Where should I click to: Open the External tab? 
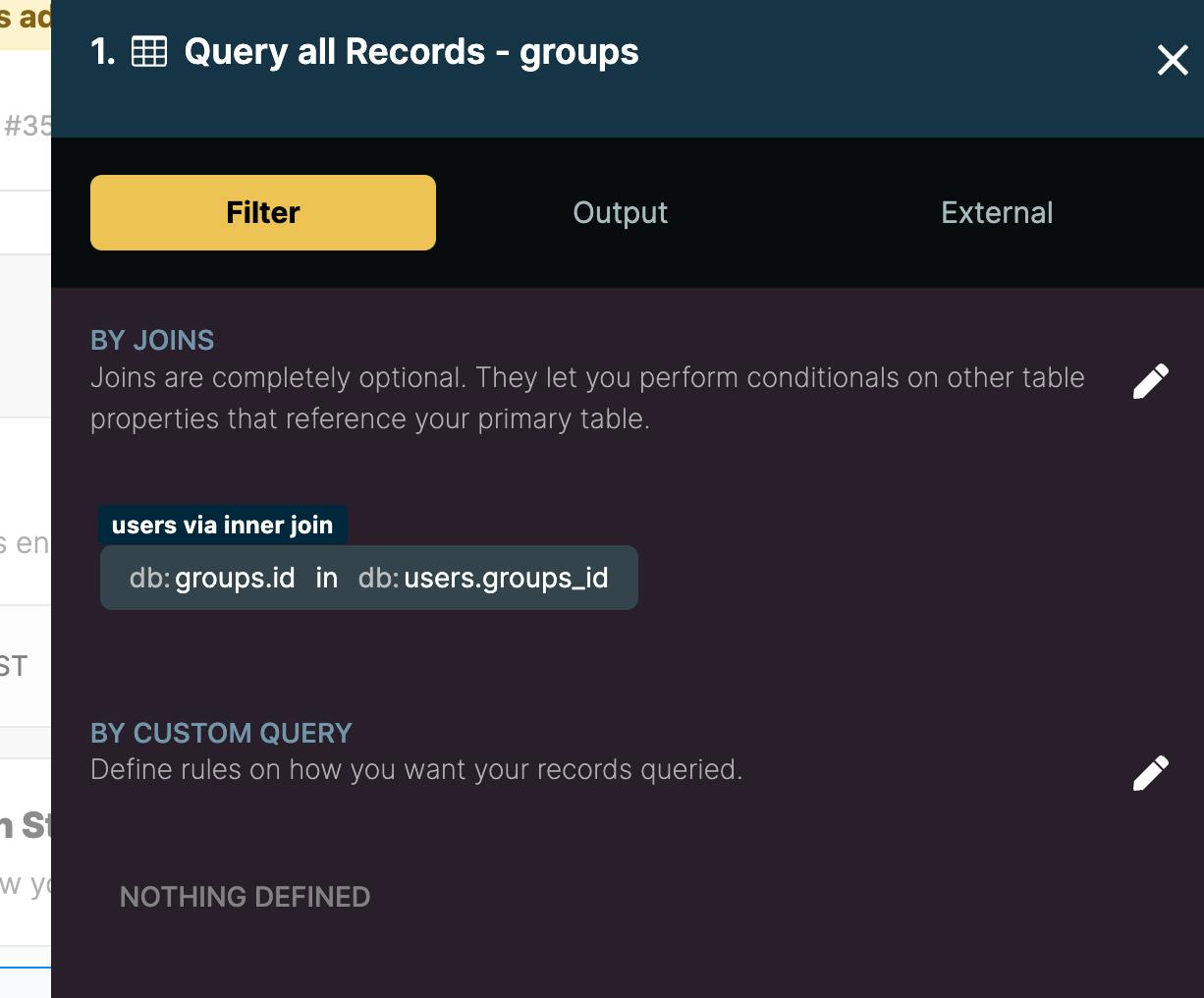tap(997, 212)
